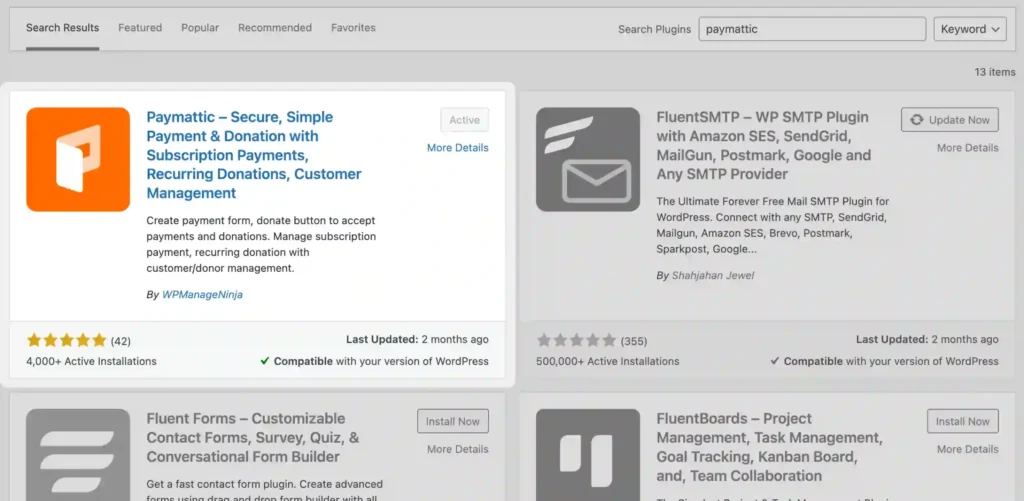Visit the Shahjahan Jewel author link
1024x501 pixels.
(x=713, y=276)
